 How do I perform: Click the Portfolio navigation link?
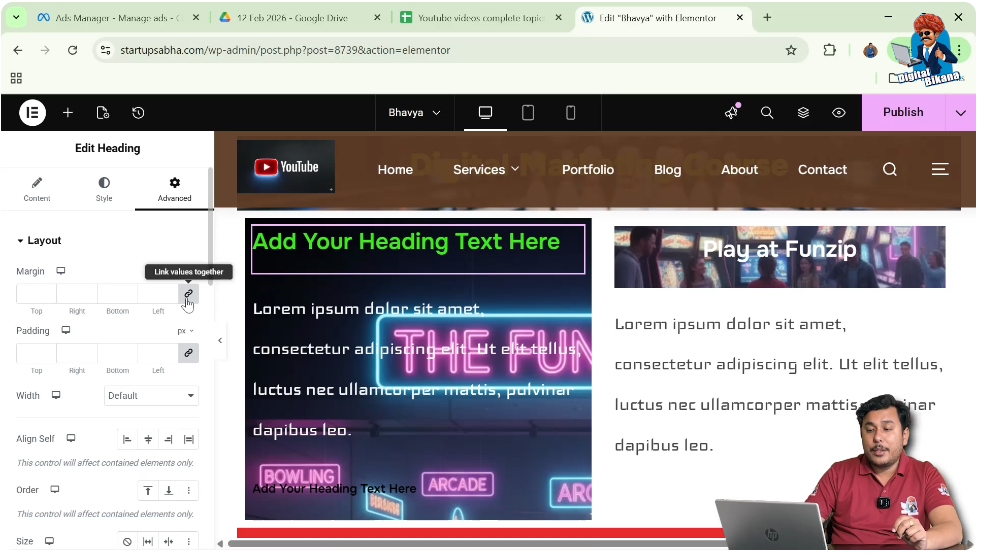588,170
